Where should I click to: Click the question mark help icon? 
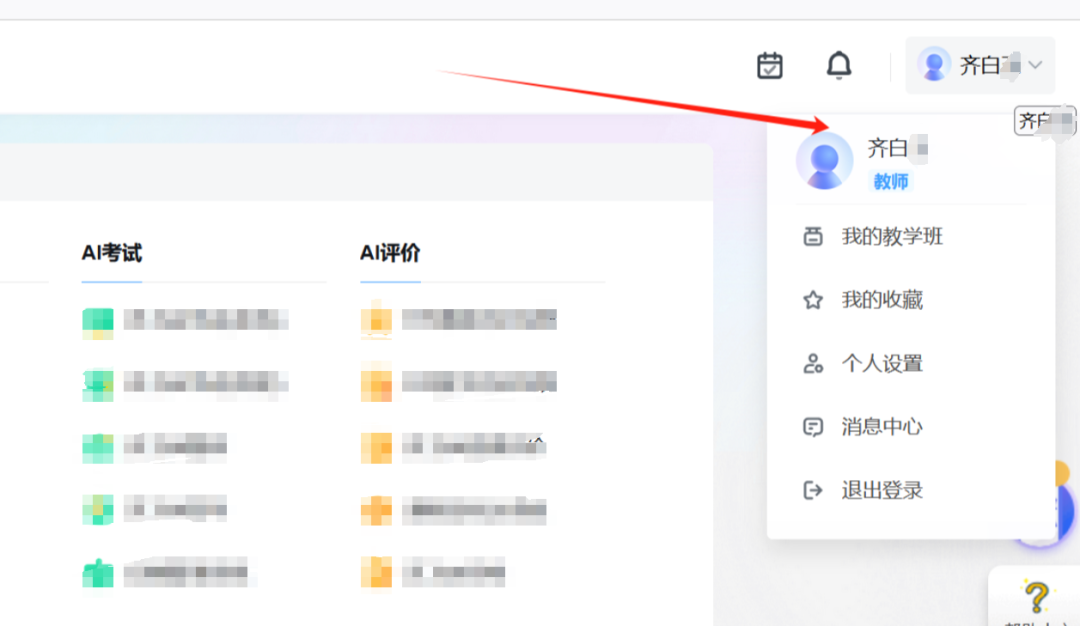point(1036,597)
